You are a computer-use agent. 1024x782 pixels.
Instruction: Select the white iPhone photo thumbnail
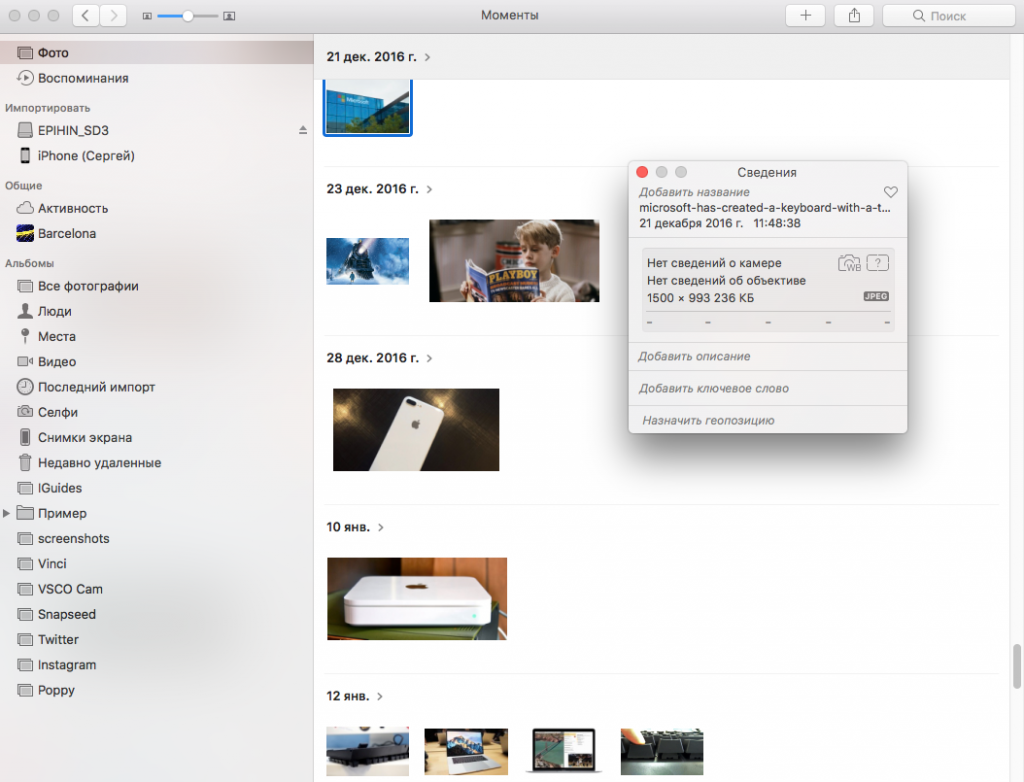pyautogui.click(x=415, y=429)
